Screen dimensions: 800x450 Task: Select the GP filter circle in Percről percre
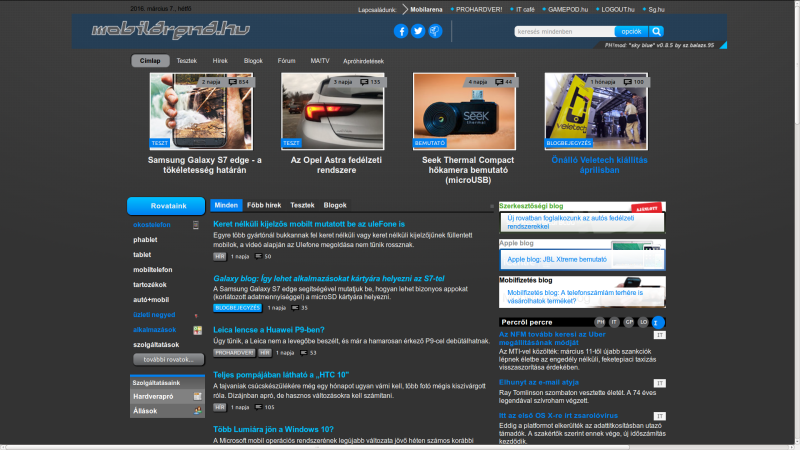click(629, 322)
